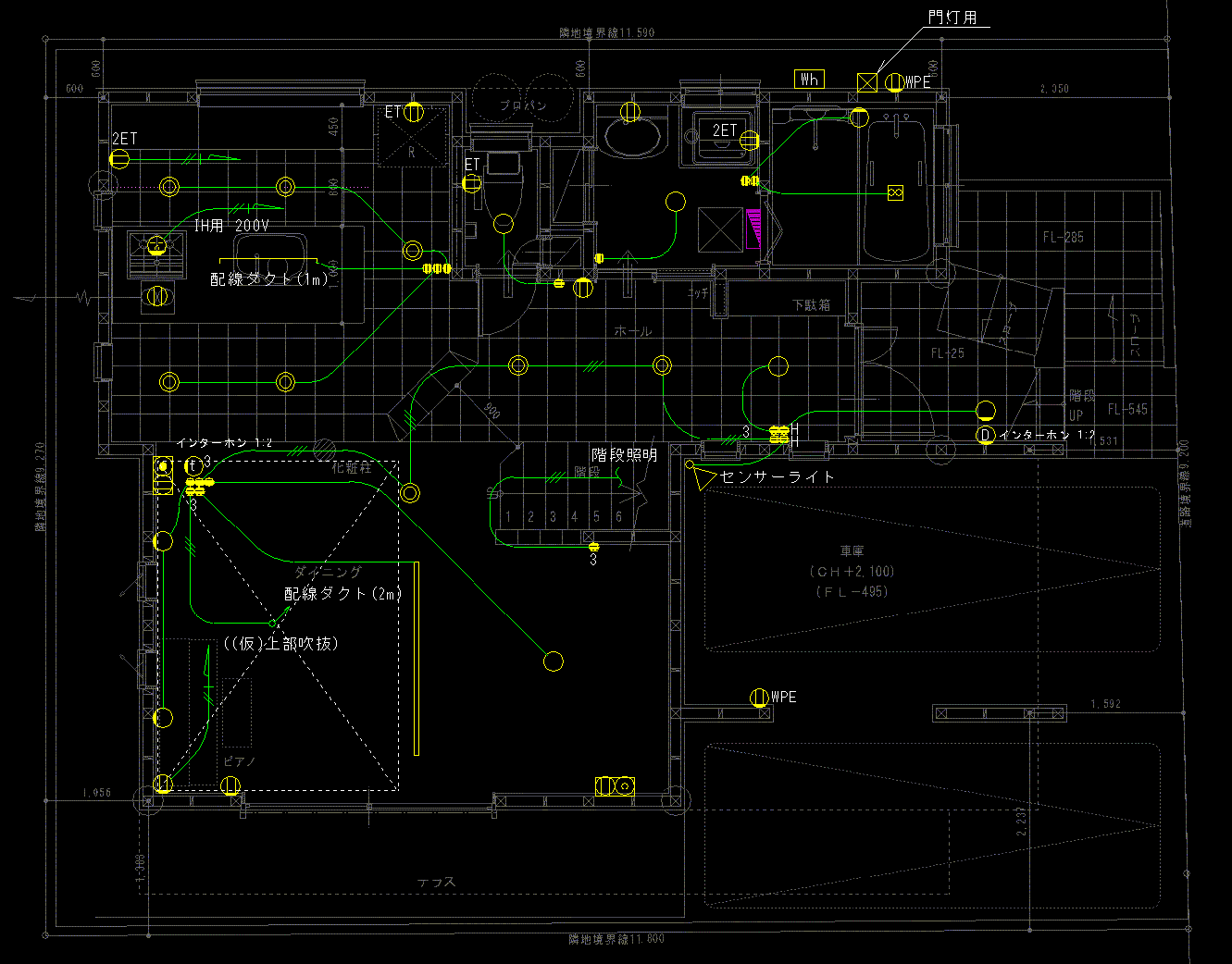
Task: Select the outlet symbol beside lower WPE
Action: [759, 698]
